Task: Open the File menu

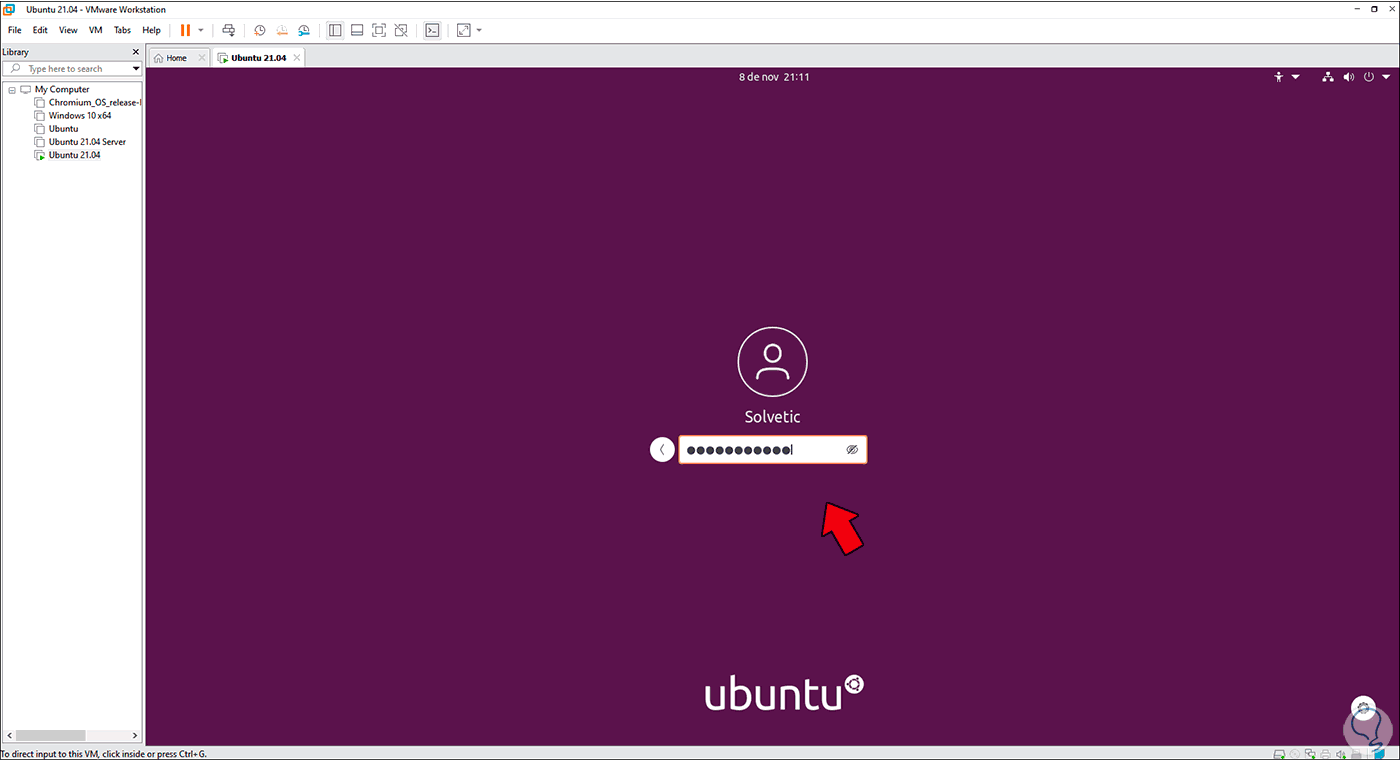Action: pyautogui.click(x=15, y=30)
